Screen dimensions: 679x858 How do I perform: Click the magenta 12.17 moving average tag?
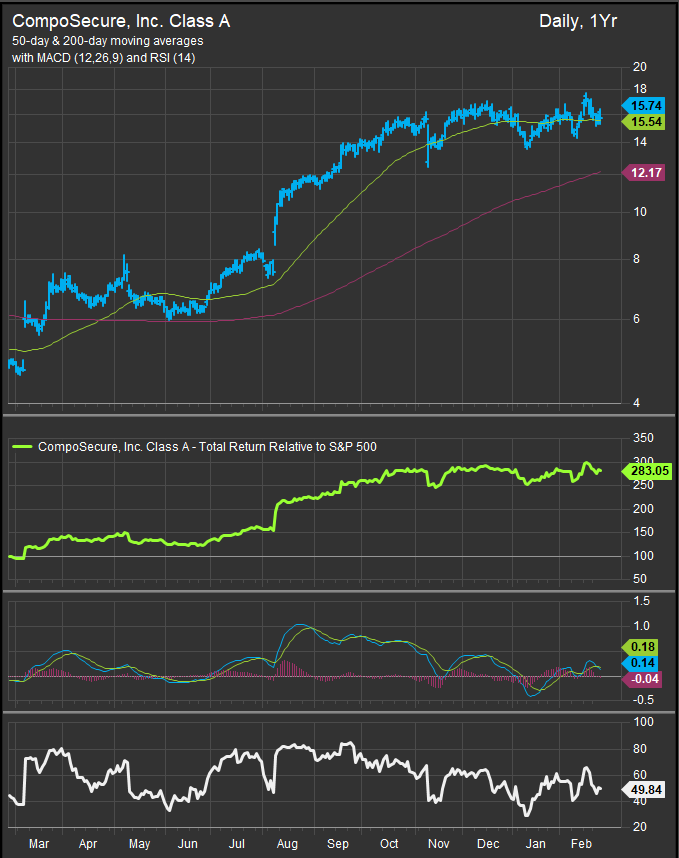(x=643, y=173)
